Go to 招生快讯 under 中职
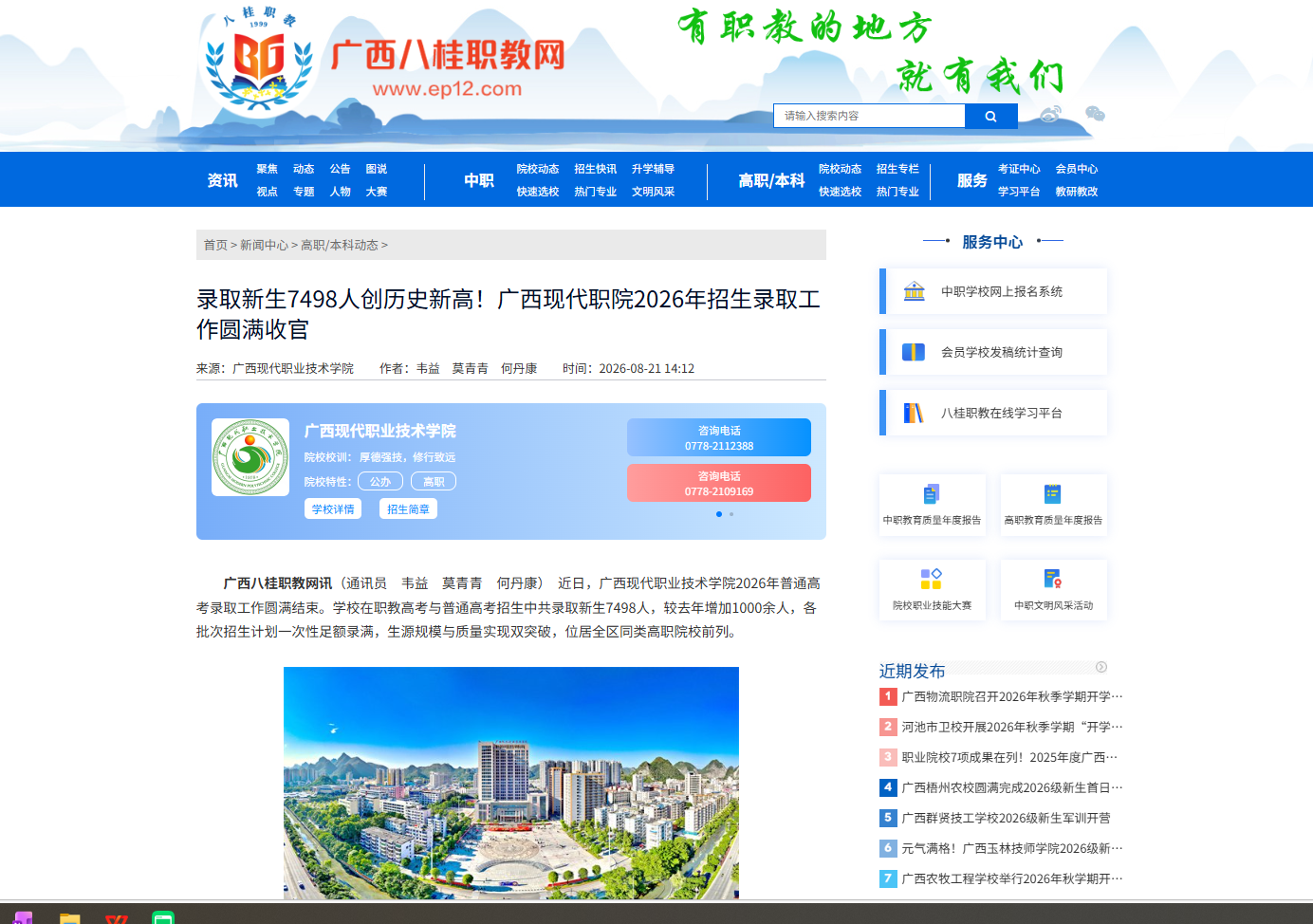1313x924 pixels. coord(596,169)
